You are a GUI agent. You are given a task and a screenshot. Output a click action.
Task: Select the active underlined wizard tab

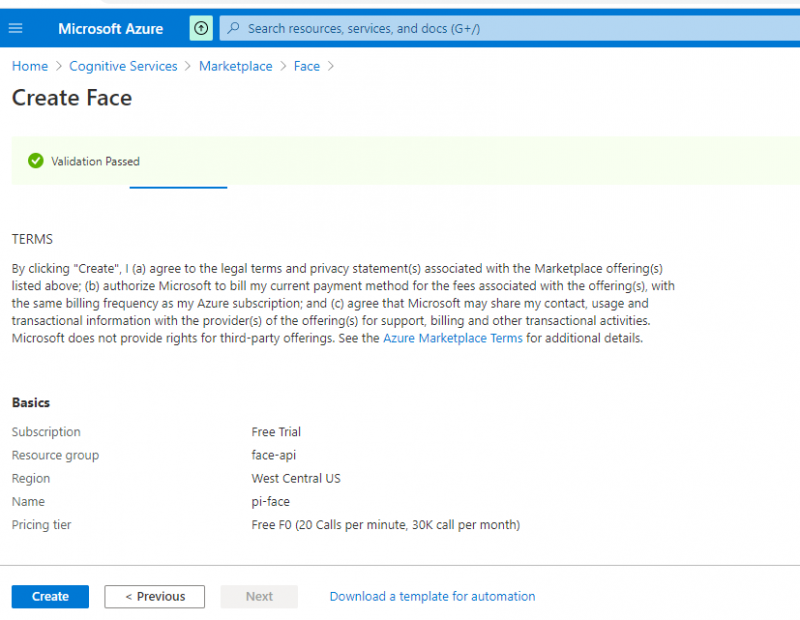coord(178,187)
